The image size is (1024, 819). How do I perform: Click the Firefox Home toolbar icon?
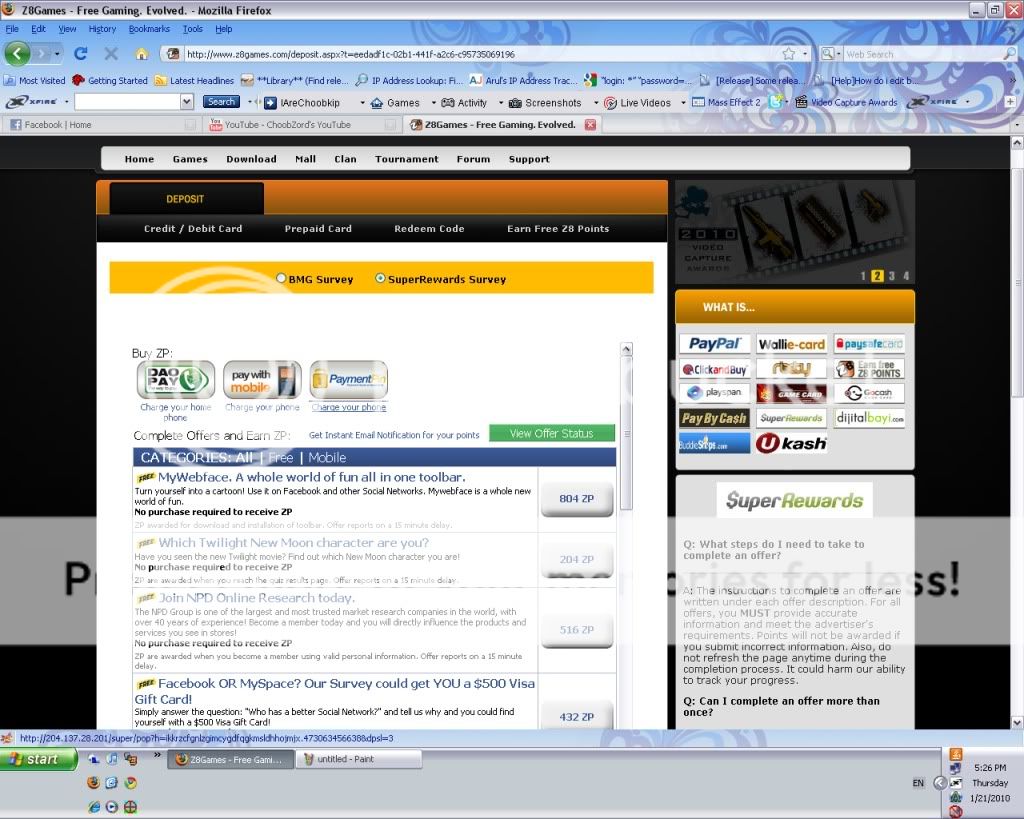click(141, 54)
